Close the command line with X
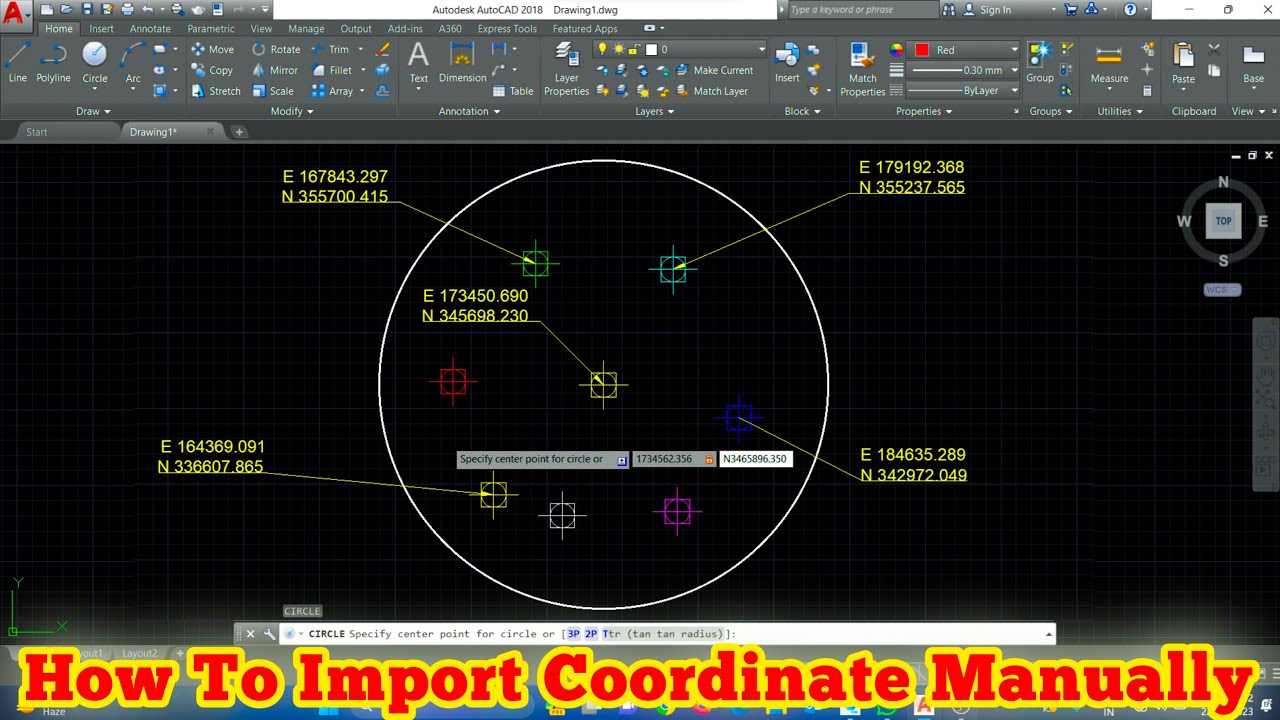This screenshot has width=1280, height=720. pos(250,634)
